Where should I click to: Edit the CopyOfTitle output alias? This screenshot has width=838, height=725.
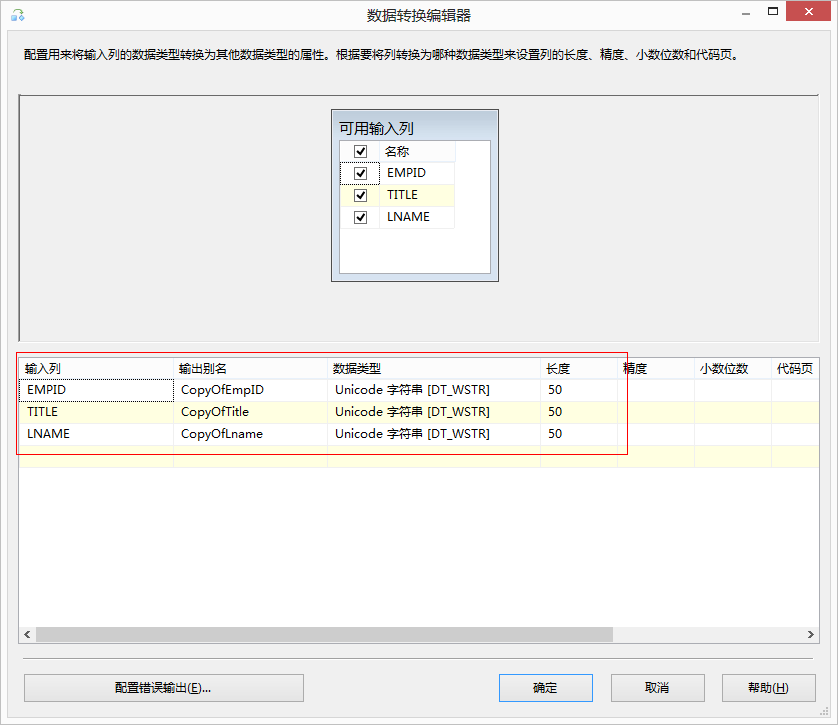point(250,412)
